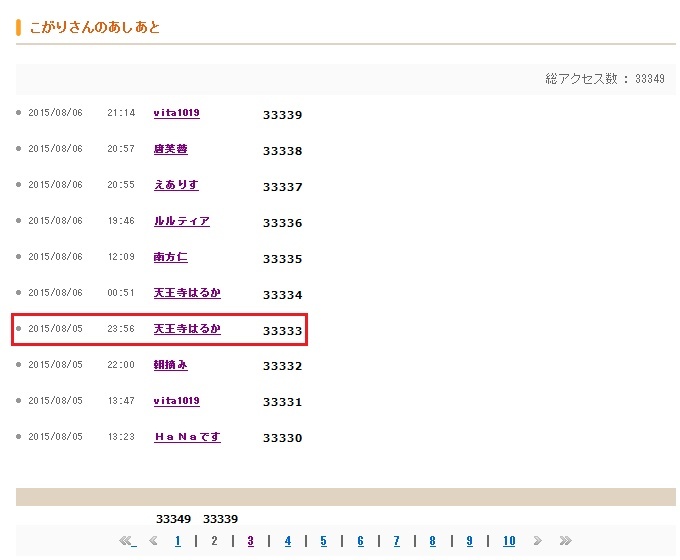Select page 4 in the pagination bar
Screen dimensions: 680x560
click(x=287, y=541)
